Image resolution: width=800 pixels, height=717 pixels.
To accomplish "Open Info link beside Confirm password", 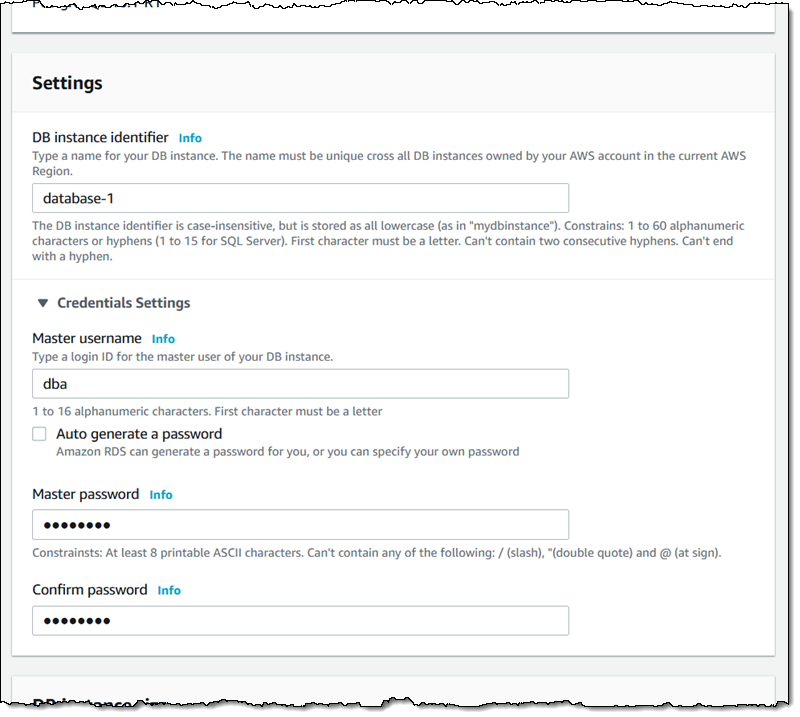I will pyautogui.click(x=169, y=591).
